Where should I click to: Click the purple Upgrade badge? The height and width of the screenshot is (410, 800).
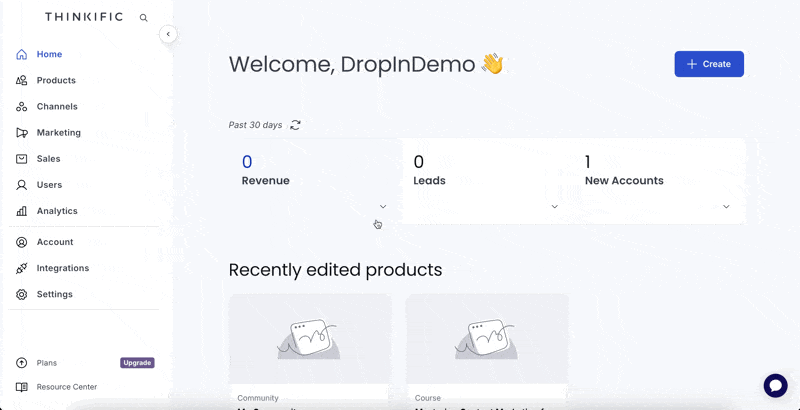tap(137, 363)
